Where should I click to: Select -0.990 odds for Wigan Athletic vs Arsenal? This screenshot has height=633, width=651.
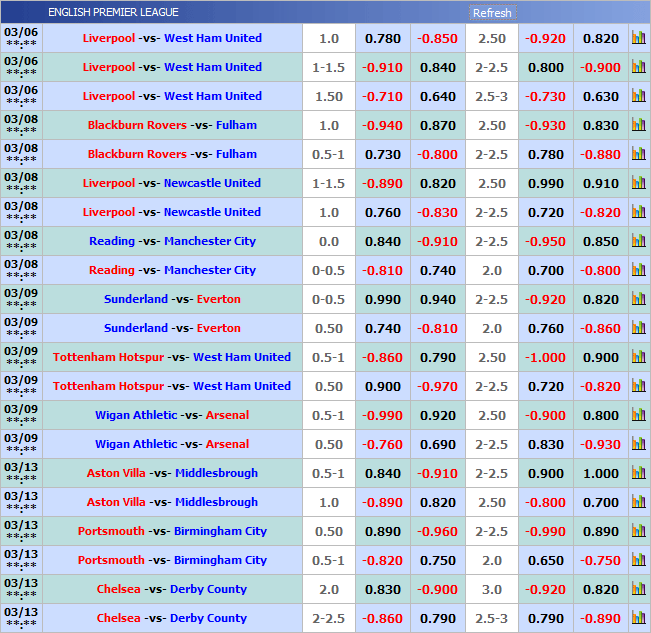pos(383,416)
